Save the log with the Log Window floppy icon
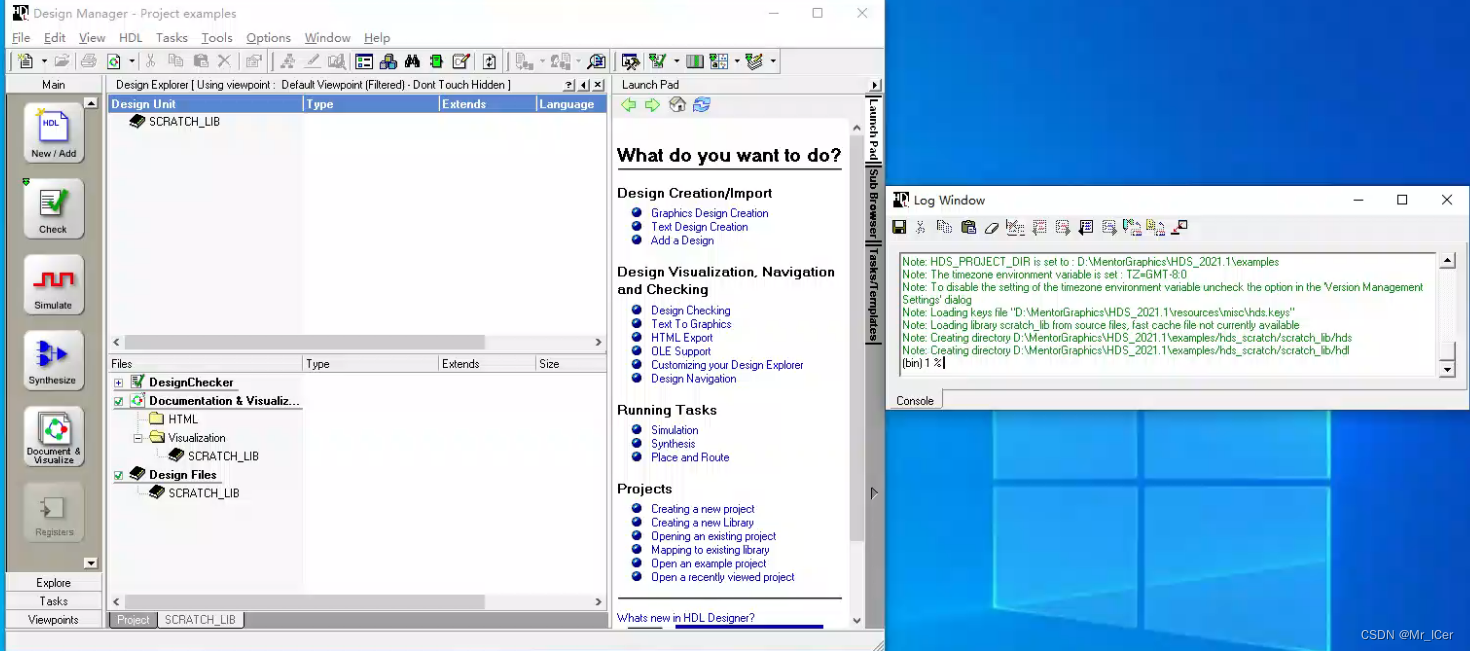1470x651 pixels. coord(899,228)
